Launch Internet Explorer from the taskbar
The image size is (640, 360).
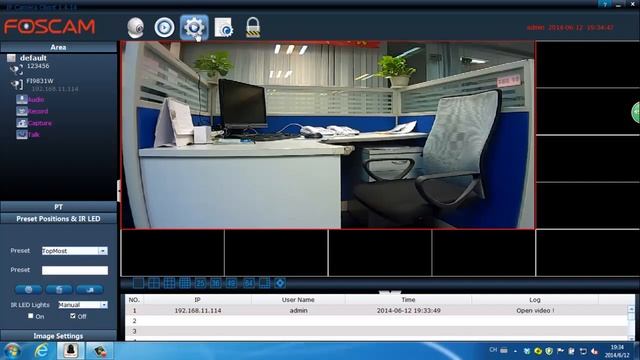coord(41,351)
